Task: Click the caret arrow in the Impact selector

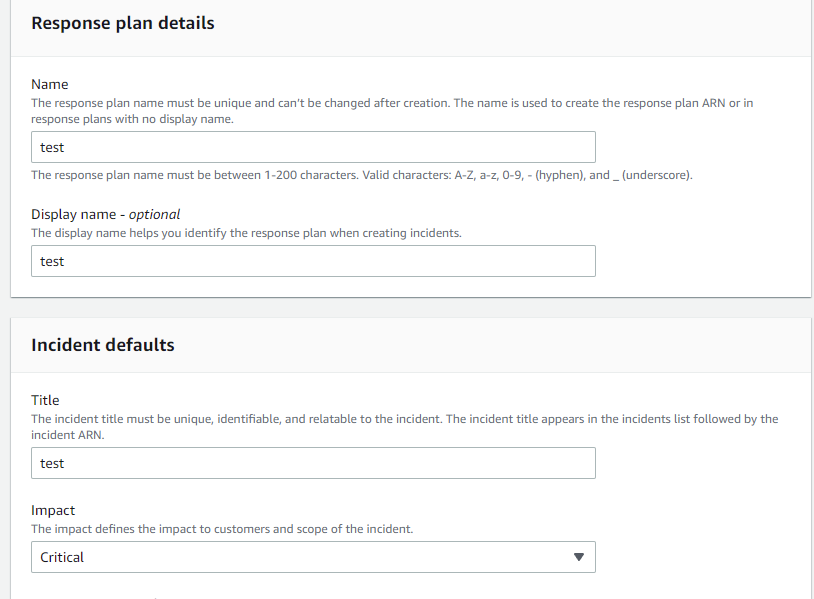Action: 578,557
